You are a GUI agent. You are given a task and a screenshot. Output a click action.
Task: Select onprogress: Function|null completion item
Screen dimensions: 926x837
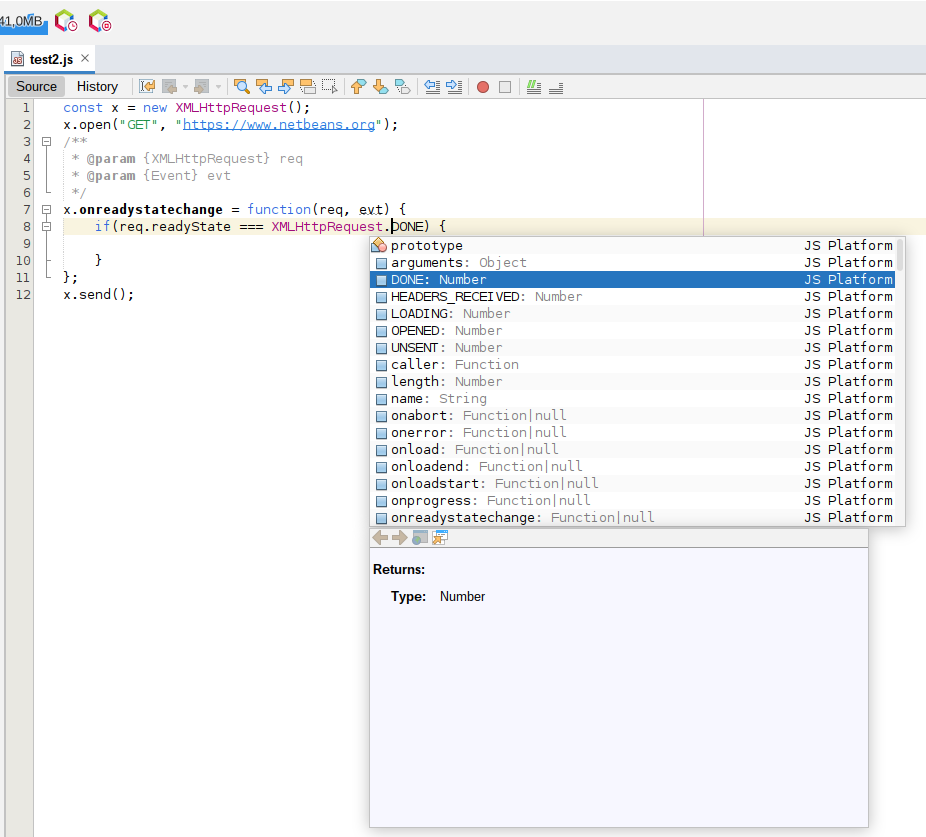pos(632,501)
